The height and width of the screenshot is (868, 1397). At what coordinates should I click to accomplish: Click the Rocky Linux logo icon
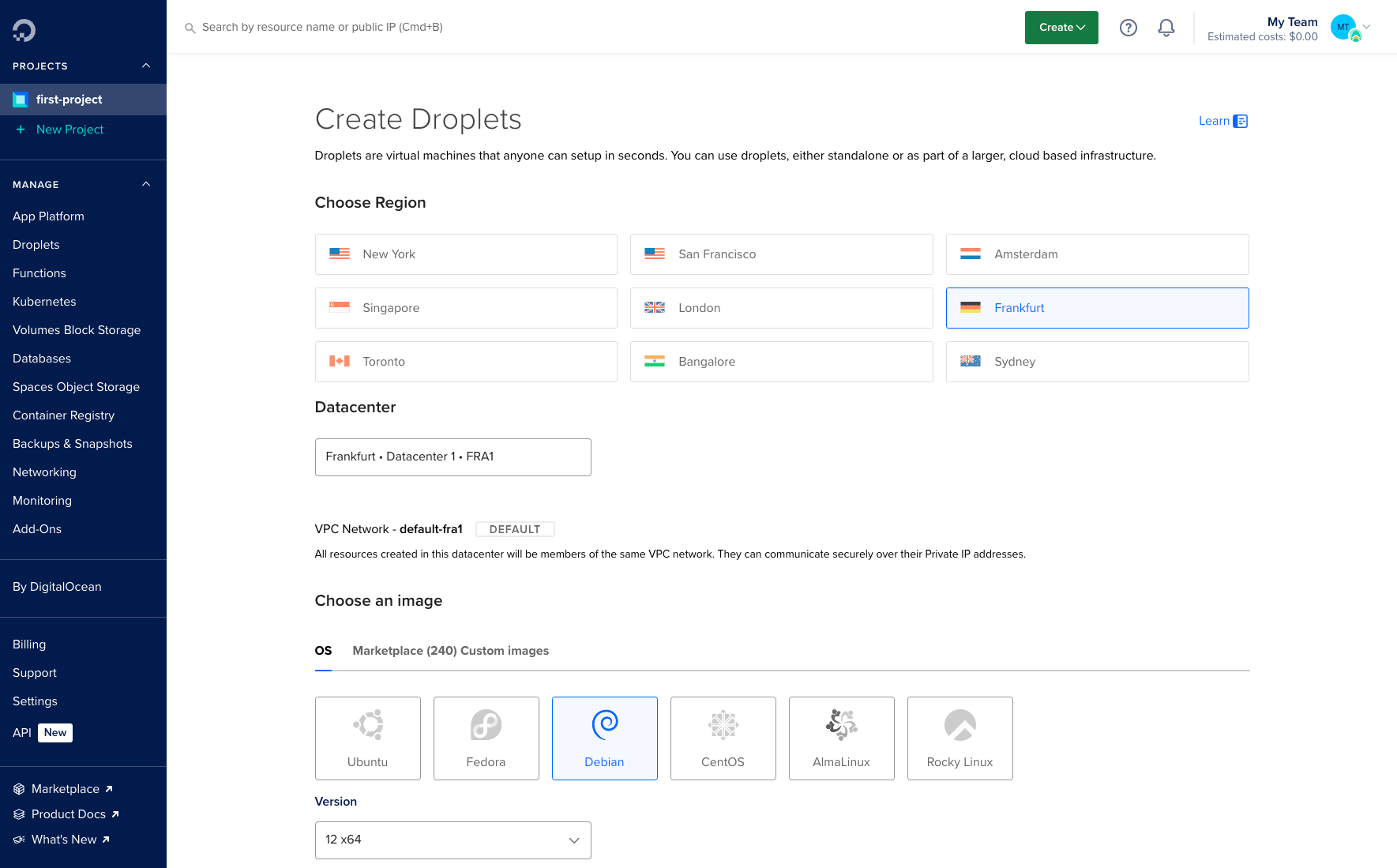click(x=960, y=724)
